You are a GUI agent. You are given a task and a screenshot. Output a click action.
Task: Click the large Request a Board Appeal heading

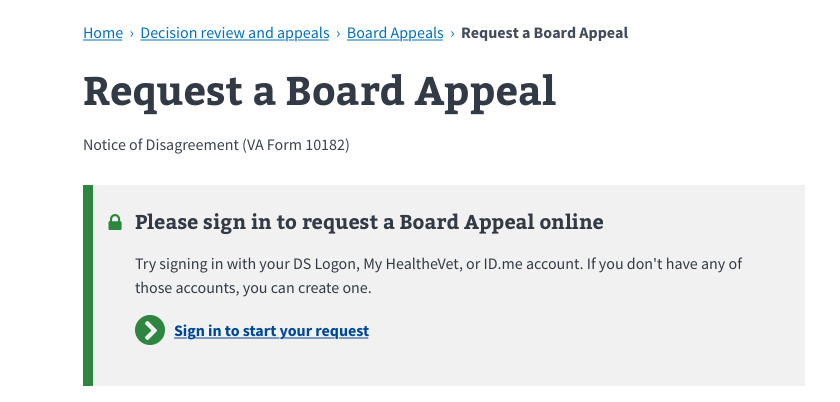coord(319,91)
